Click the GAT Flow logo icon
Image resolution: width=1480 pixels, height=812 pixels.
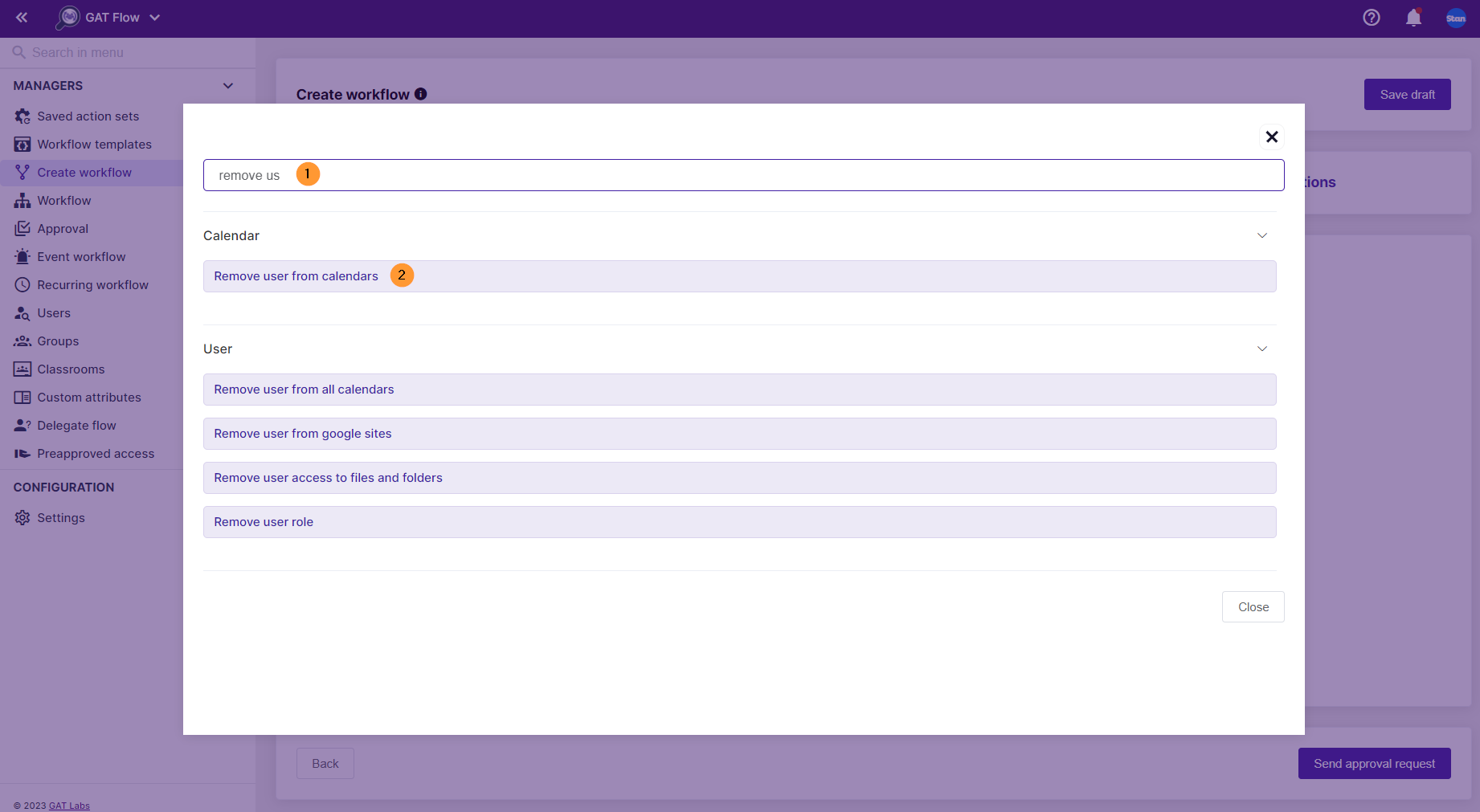point(68,17)
